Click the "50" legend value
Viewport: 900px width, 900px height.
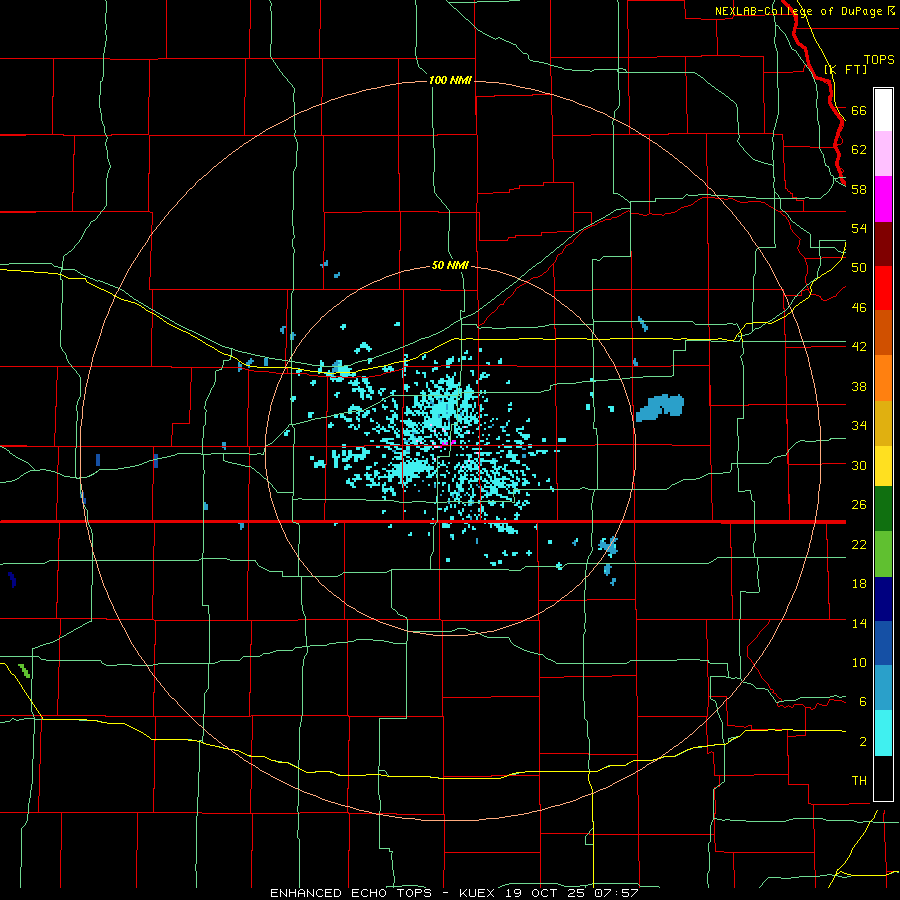(859, 267)
